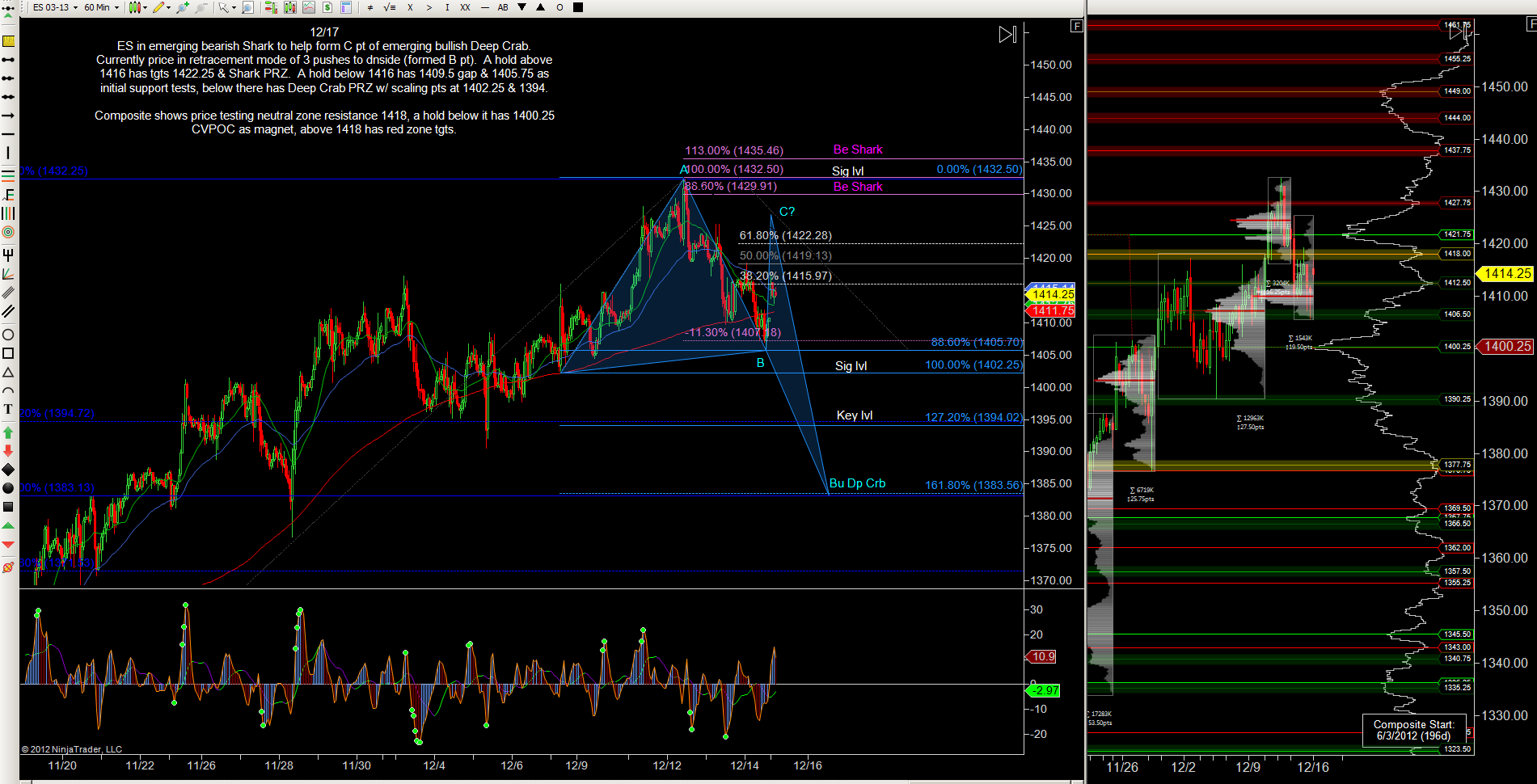Open the drawing tools pencil menu
1537x784 pixels.
coord(161,7)
